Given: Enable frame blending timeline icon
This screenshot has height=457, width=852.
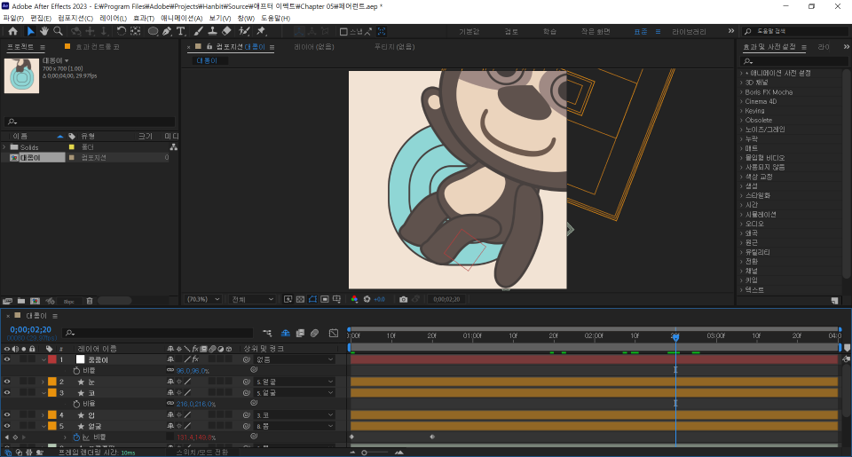Looking at the screenshot, I should (x=300, y=333).
